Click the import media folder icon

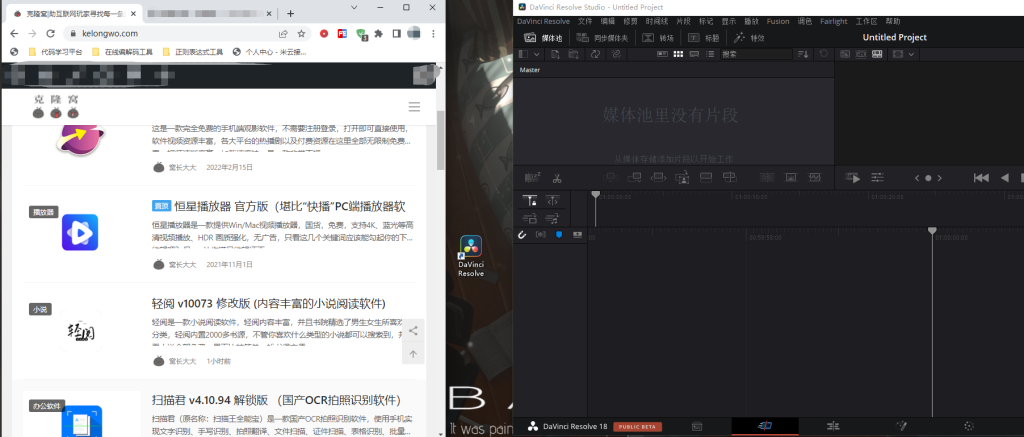point(574,54)
